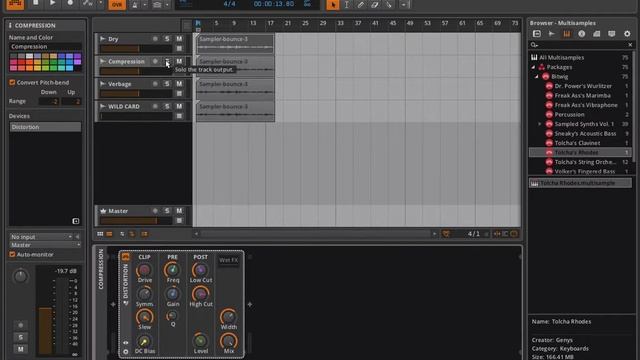Toggle the automation write wrench button
Screen dimensions: 640x360
point(88,3)
